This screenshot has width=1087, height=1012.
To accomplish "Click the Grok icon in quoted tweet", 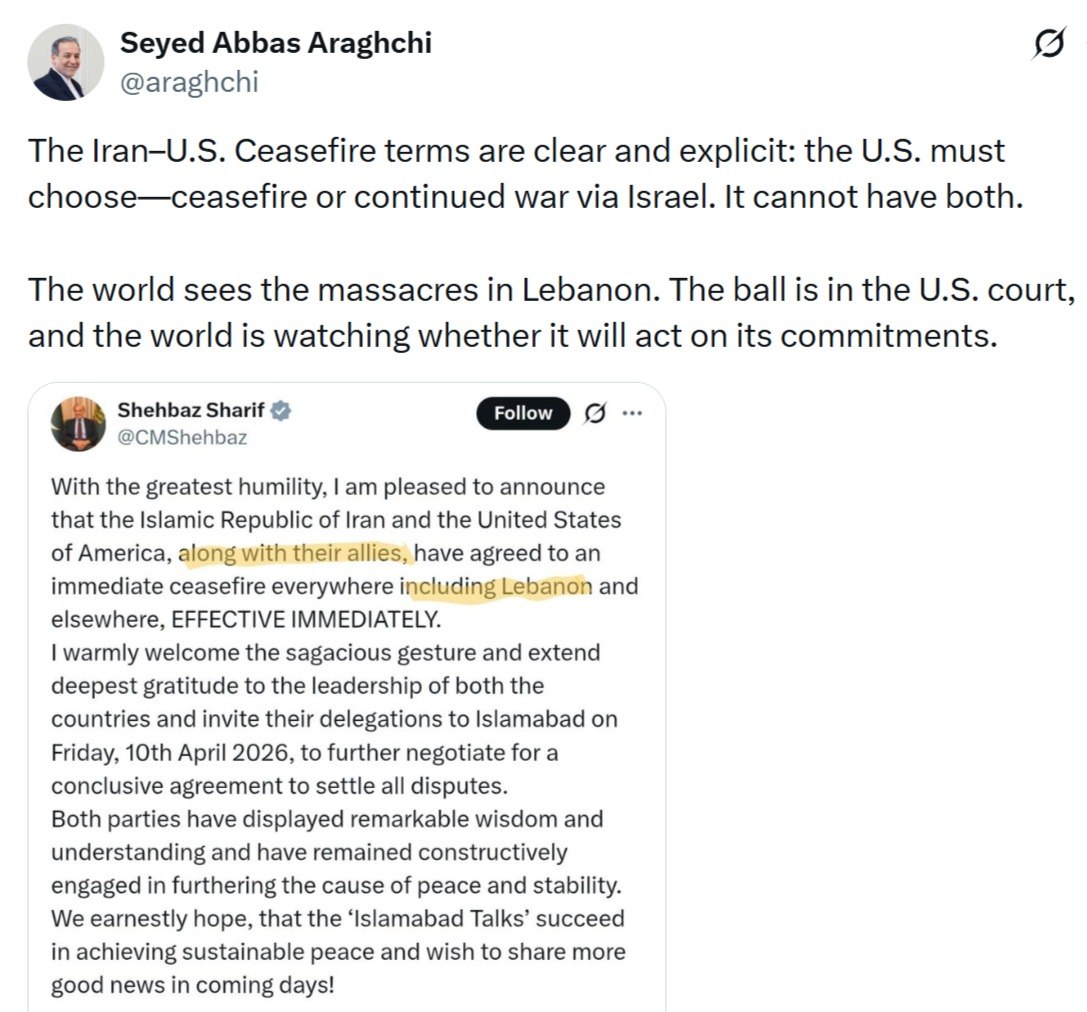I will [594, 413].
